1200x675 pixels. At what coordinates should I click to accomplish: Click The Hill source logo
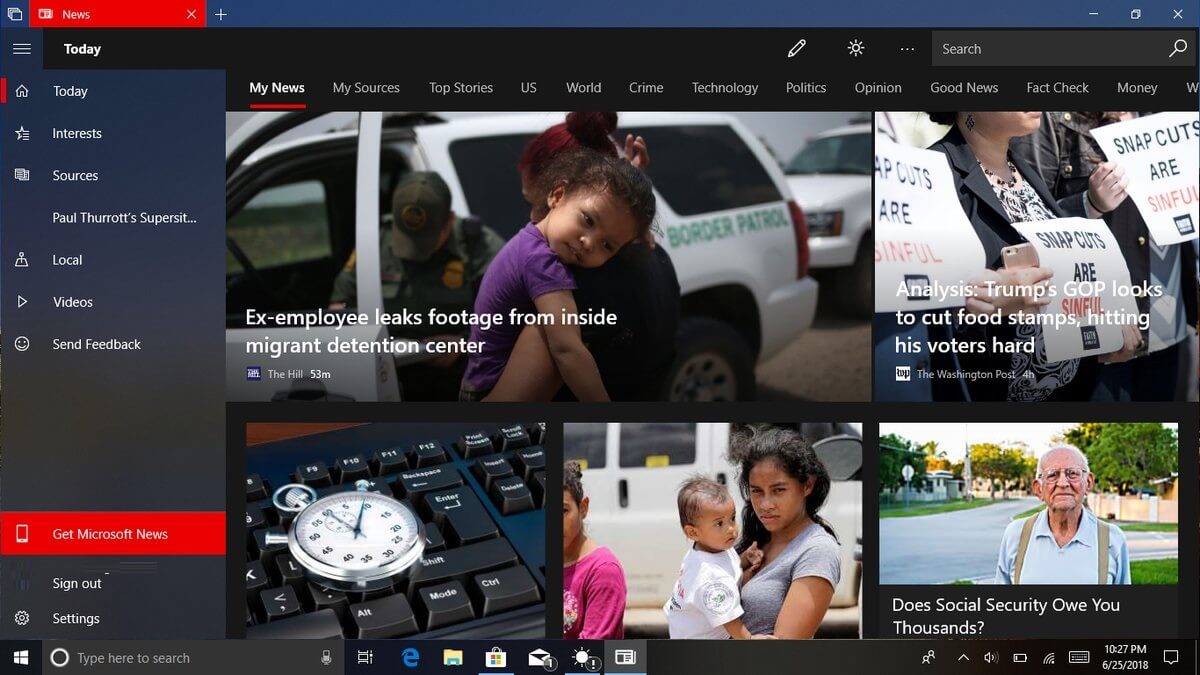click(253, 374)
